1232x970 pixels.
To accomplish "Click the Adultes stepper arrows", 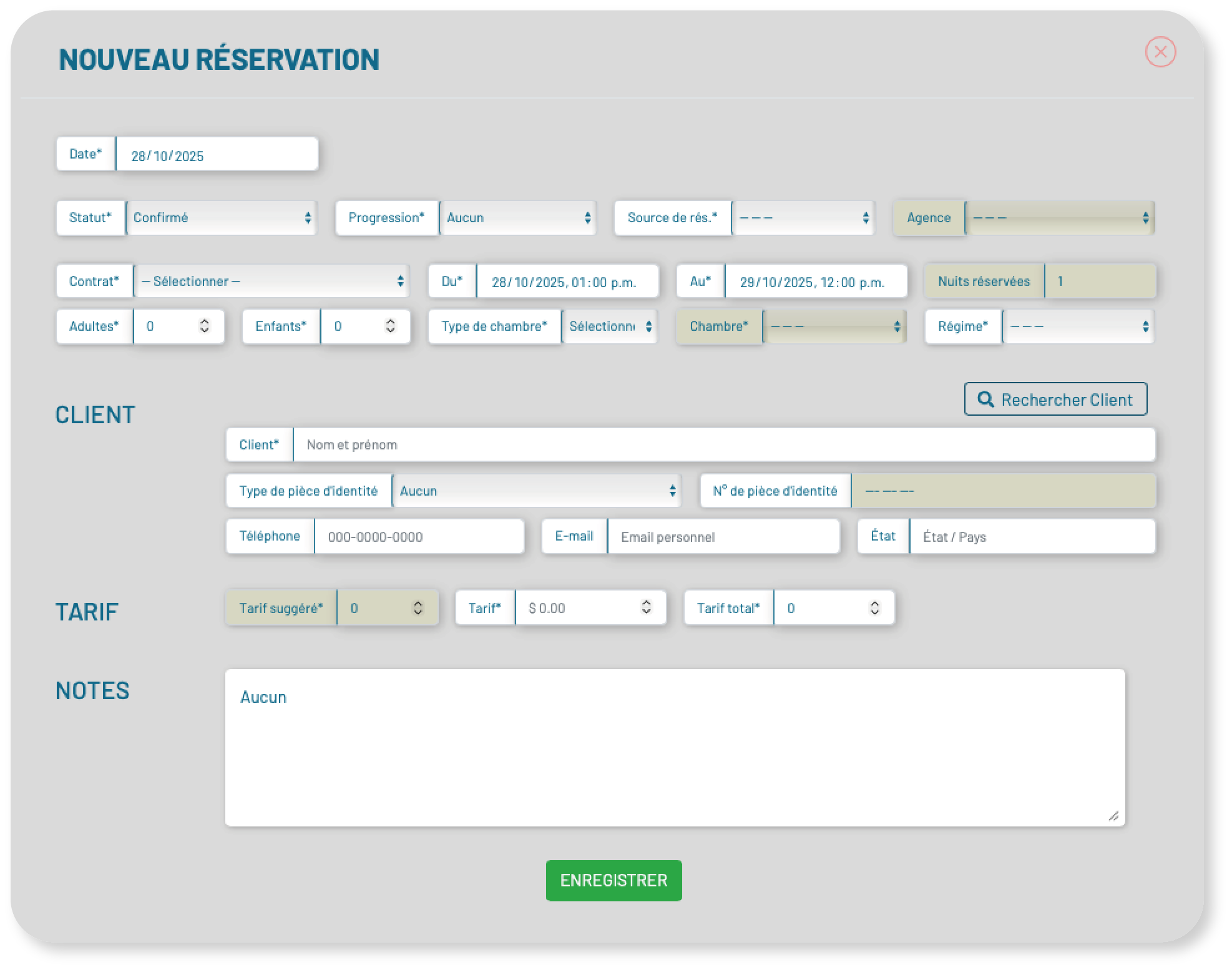I will (205, 326).
